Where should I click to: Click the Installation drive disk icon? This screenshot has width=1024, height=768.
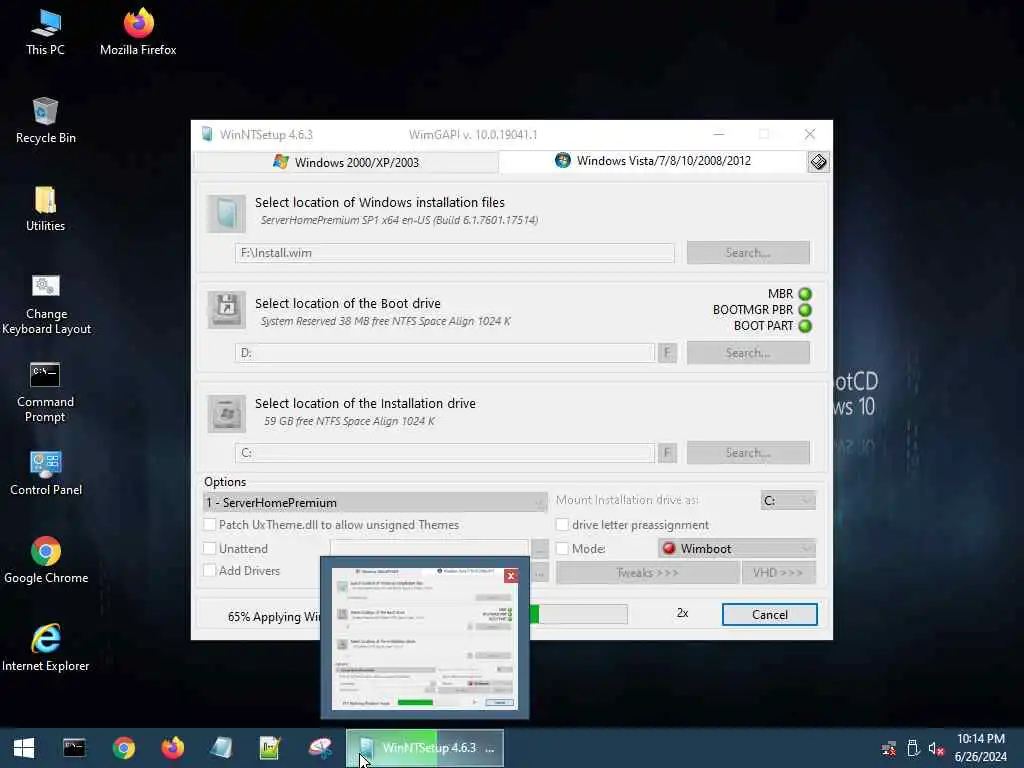[227, 413]
